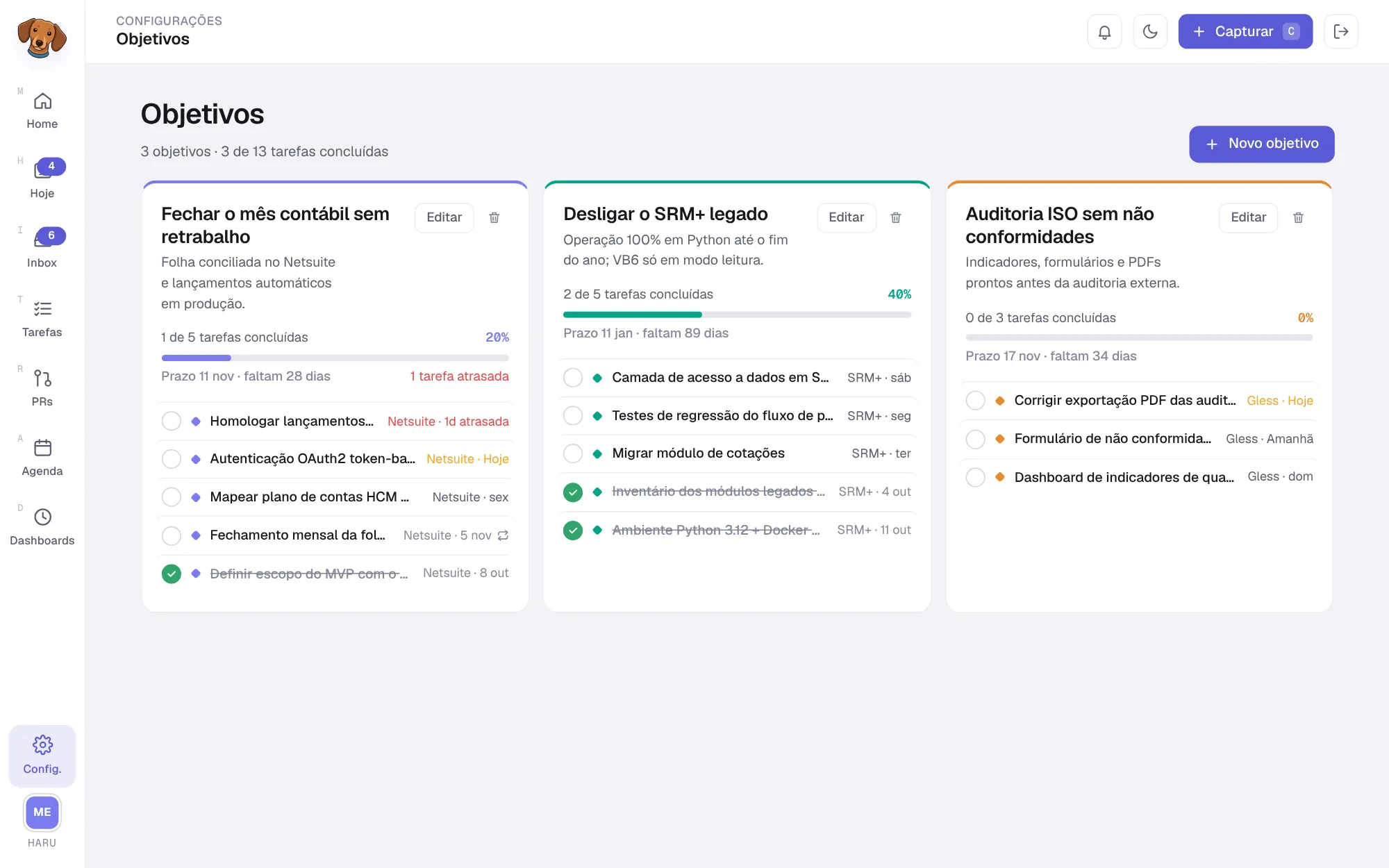Screen dimensions: 1389x868
Task: Toggle dark mode moon icon
Action: [1150, 32]
